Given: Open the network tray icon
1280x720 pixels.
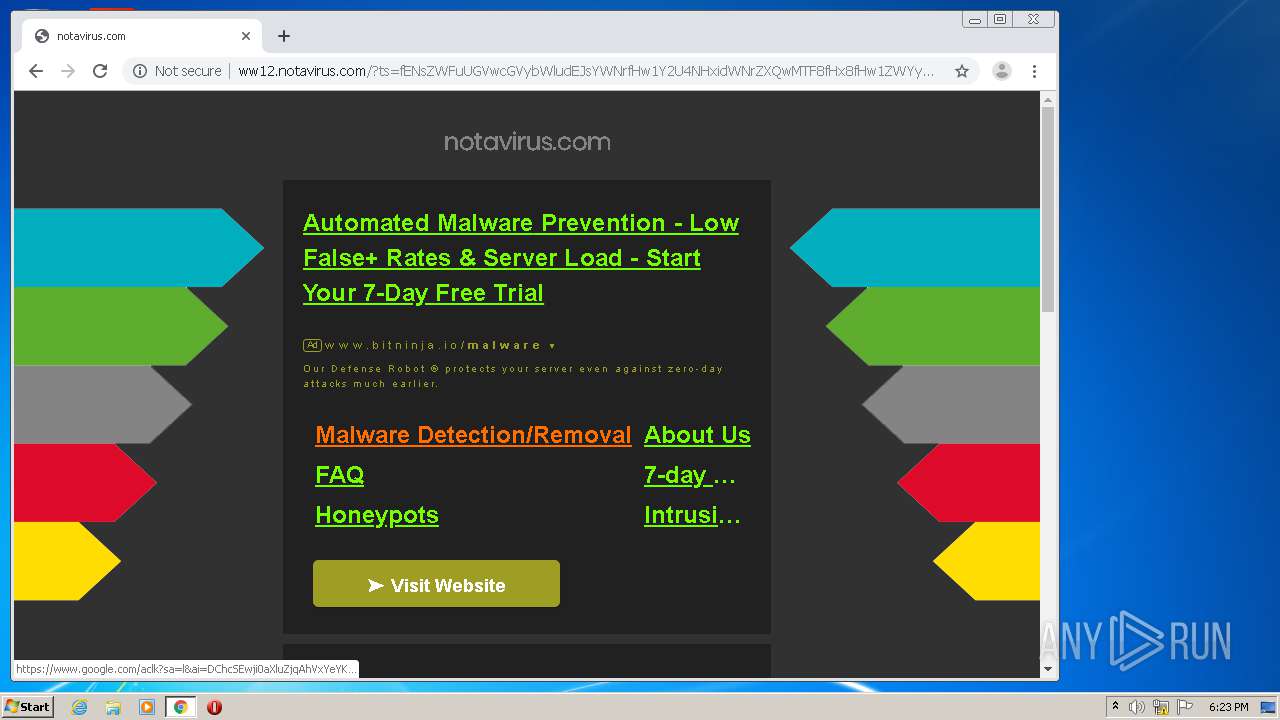Looking at the screenshot, I should (x=1161, y=707).
